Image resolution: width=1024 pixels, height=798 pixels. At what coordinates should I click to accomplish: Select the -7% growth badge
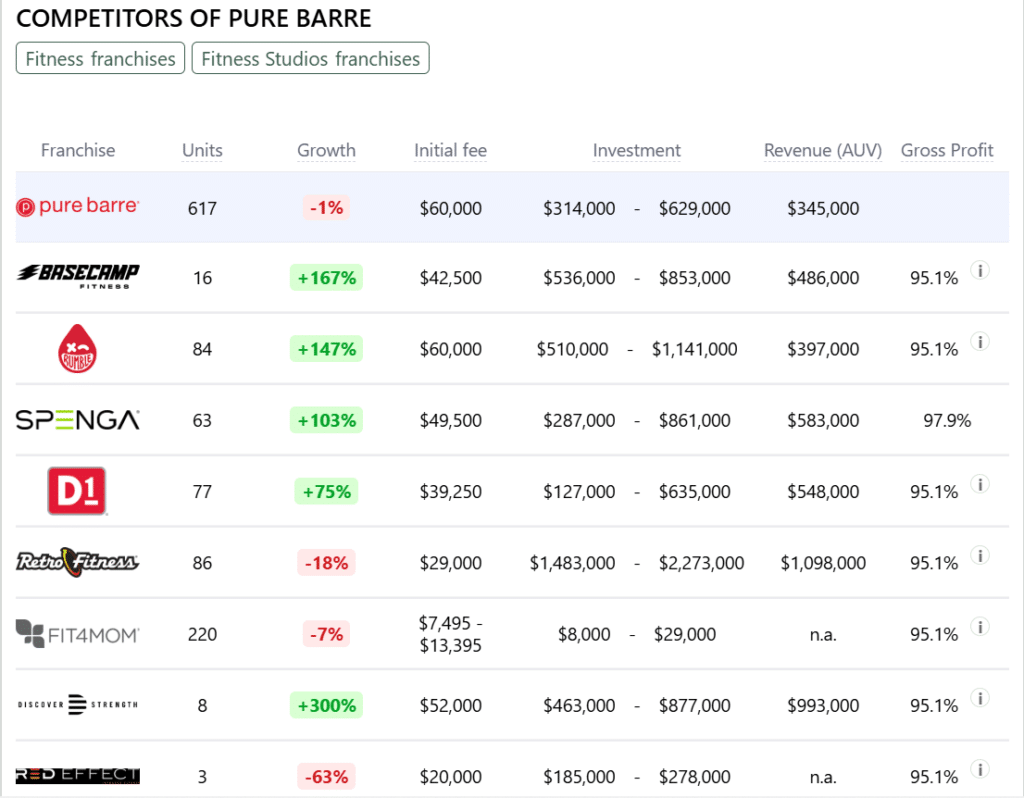[327, 633]
